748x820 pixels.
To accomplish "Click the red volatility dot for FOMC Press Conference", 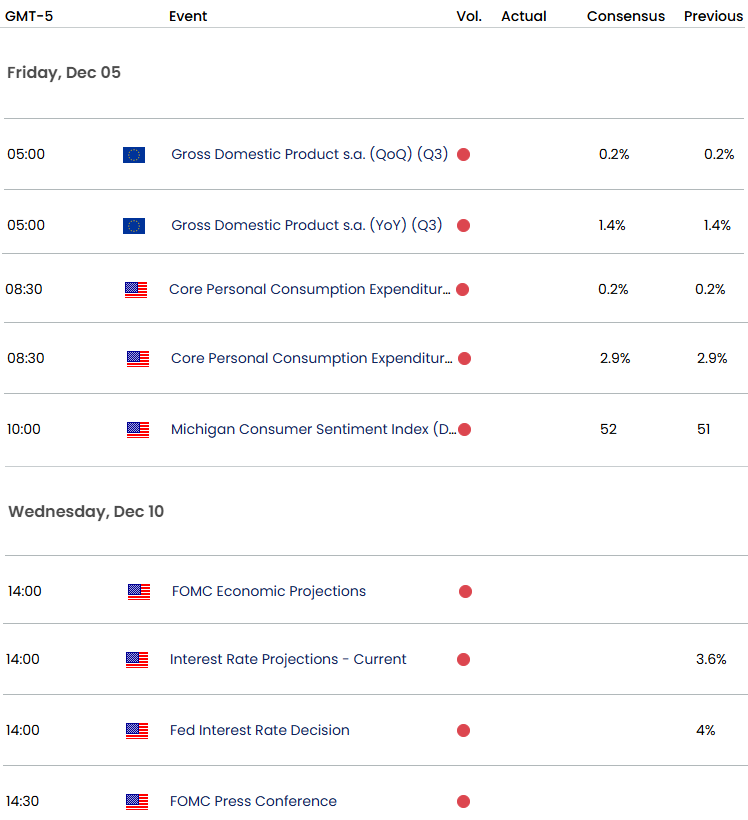I will pos(464,802).
